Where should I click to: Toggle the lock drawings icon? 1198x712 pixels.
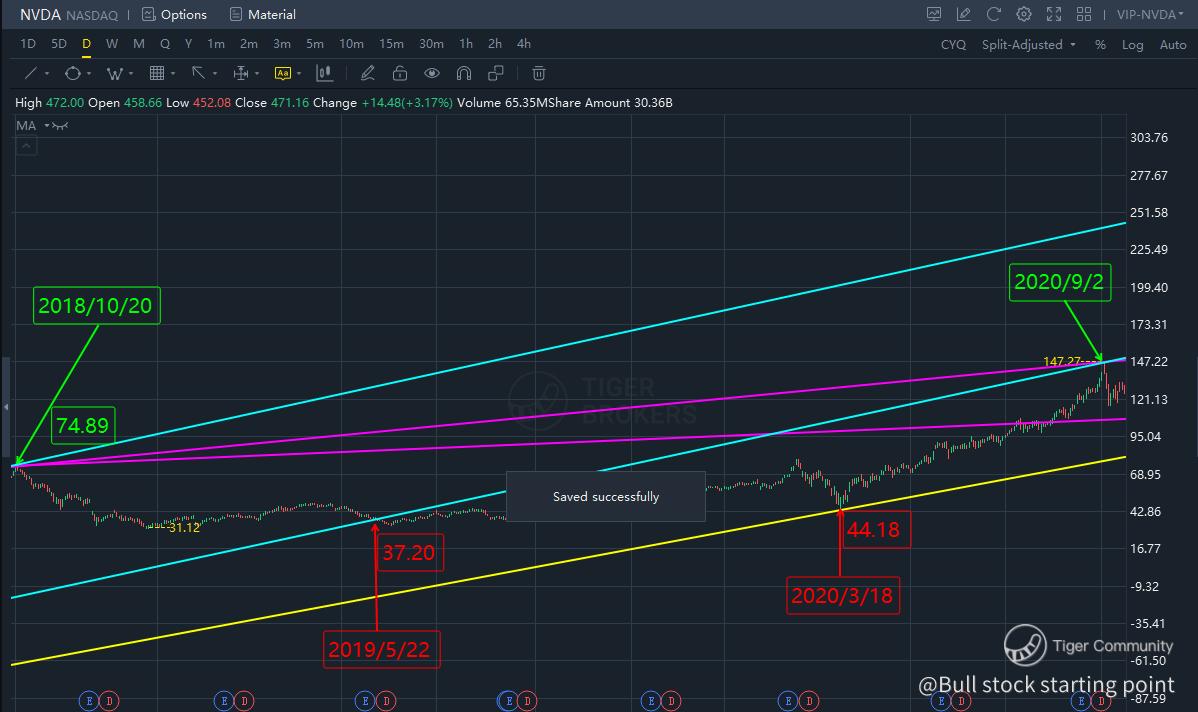pyautogui.click(x=400, y=73)
